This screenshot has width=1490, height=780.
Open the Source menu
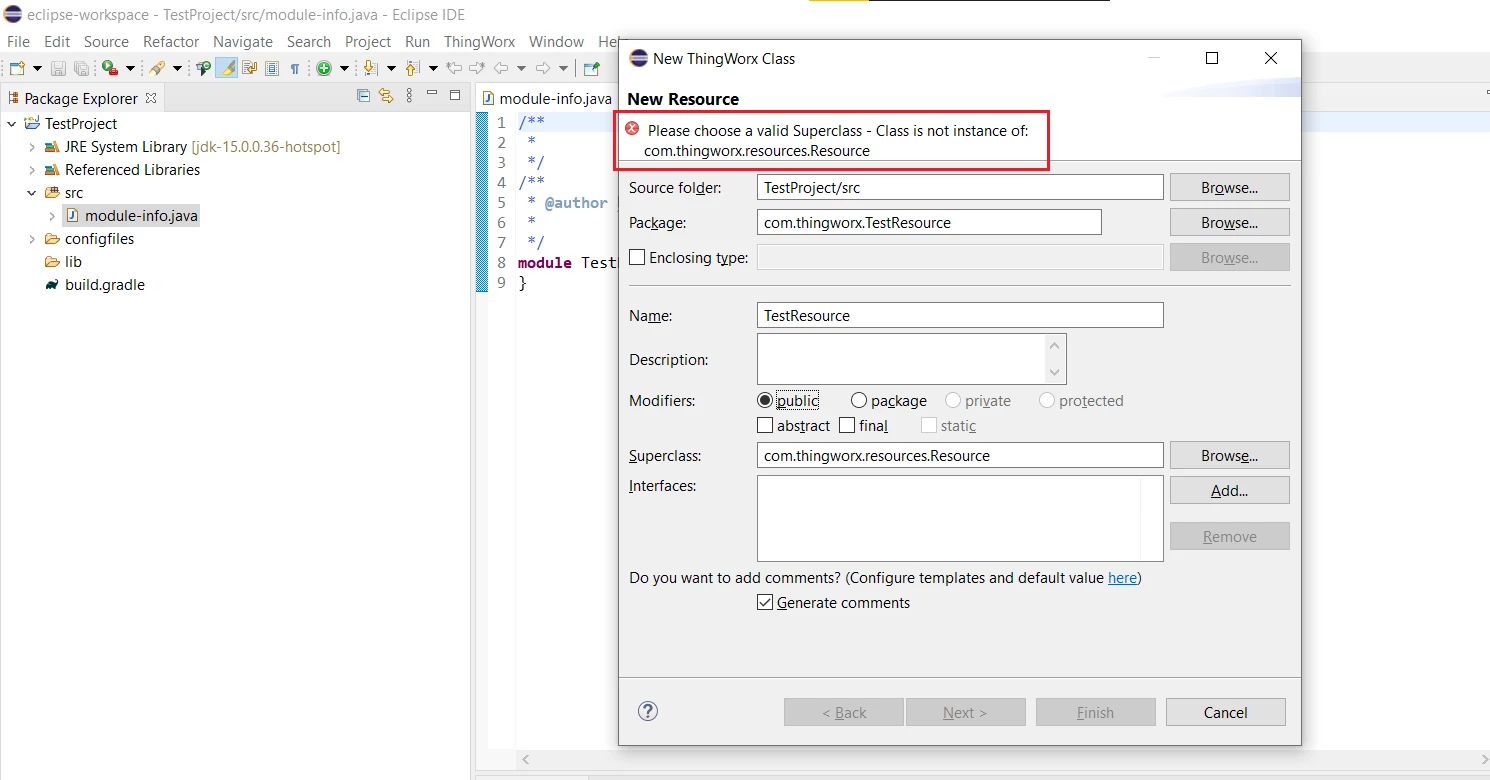click(x=106, y=41)
